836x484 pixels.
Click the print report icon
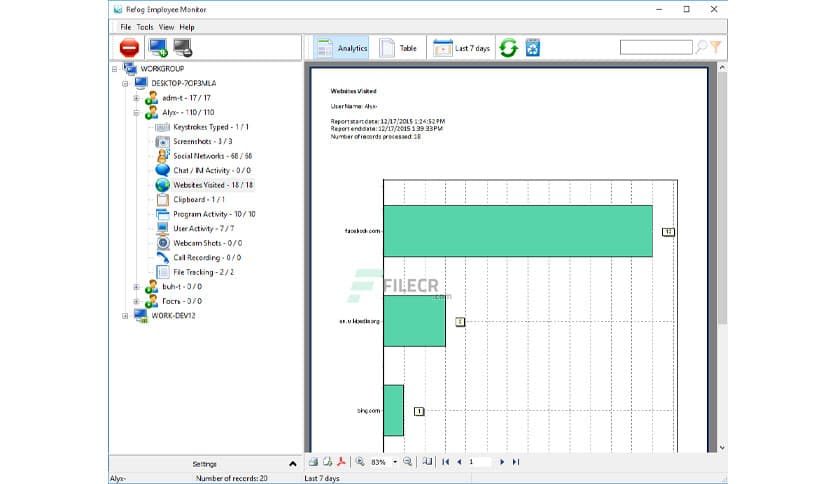point(314,462)
